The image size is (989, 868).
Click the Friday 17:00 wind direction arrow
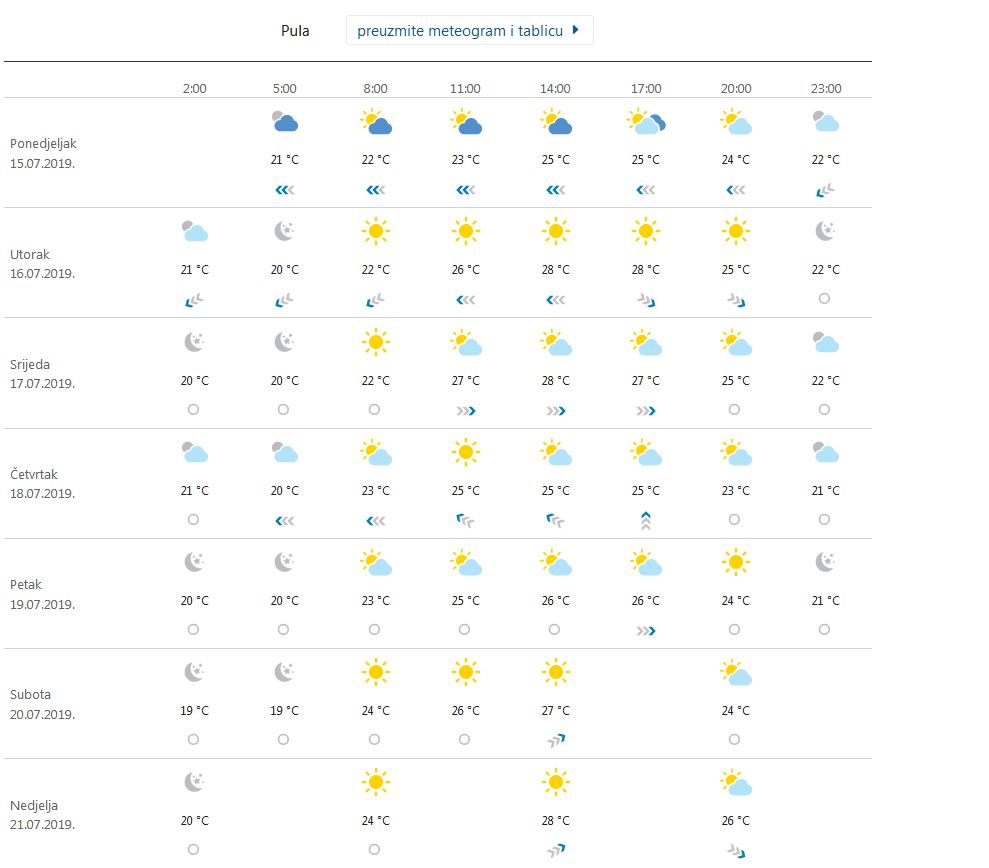(646, 630)
